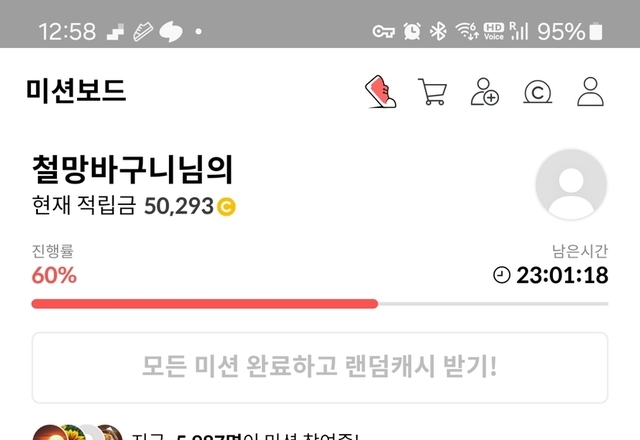Tap the participant avatars at the bottom
Image resolution: width=640 pixels, height=440 pixels.
click(x=78, y=433)
